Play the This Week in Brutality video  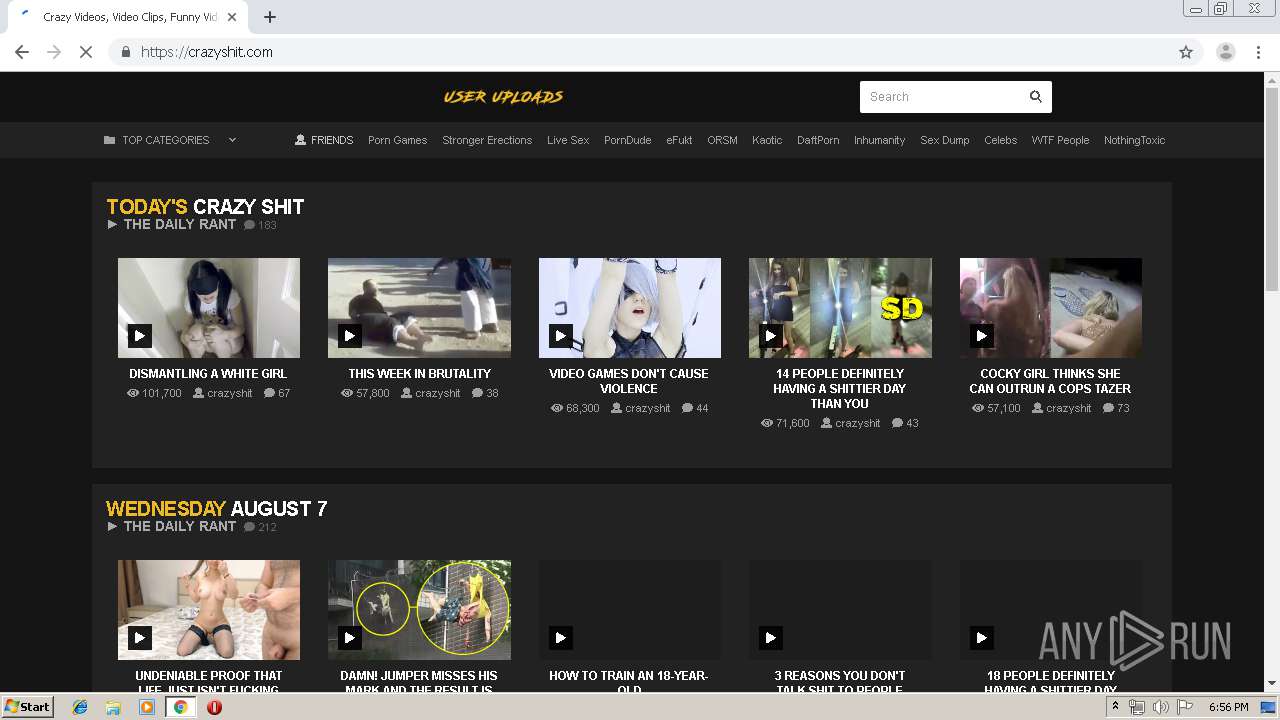click(x=349, y=336)
